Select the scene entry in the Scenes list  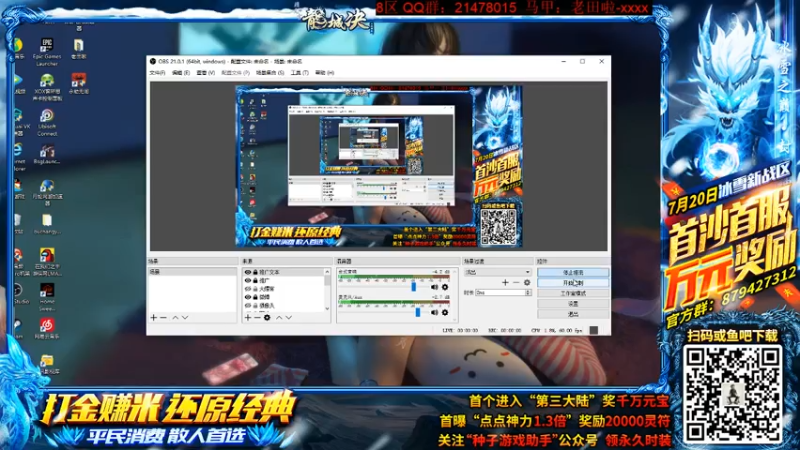[x=193, y=272]
